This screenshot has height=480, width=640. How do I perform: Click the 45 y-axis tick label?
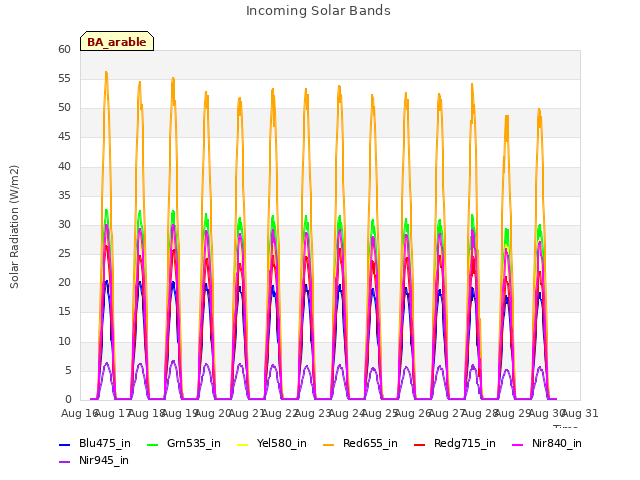[64, 137]
